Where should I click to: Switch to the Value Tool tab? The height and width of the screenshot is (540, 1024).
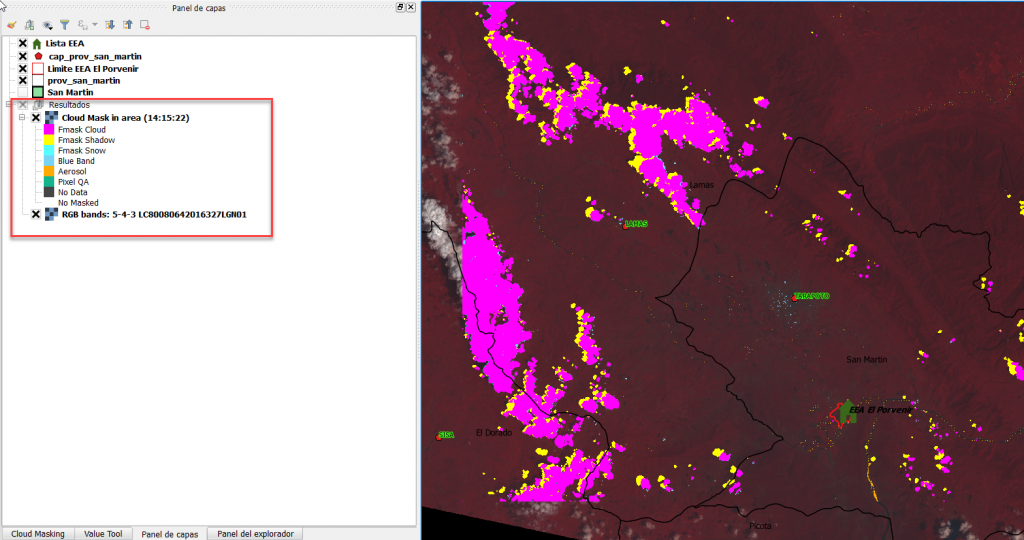(103, 533)
